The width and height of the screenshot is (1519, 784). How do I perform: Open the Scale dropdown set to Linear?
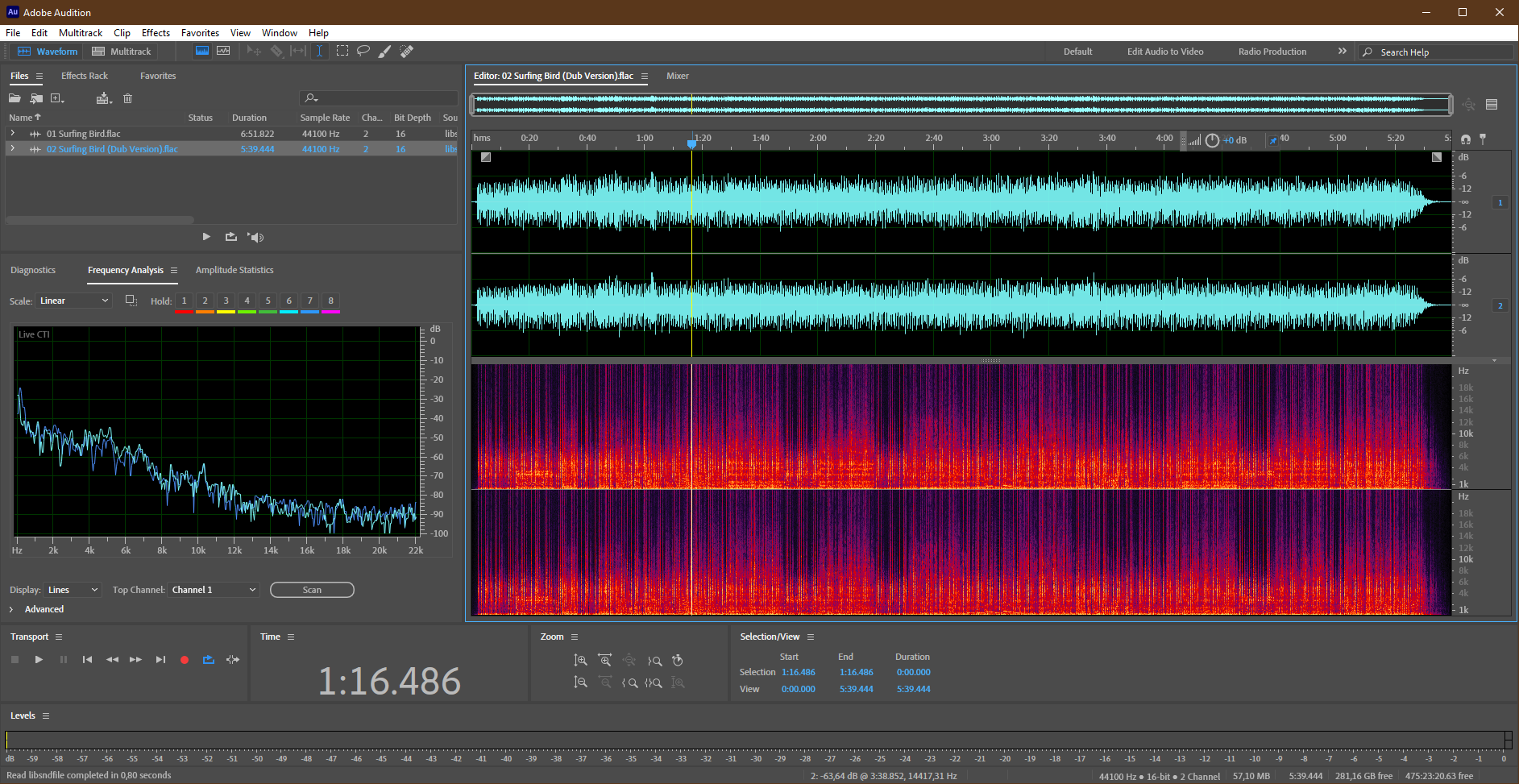(x=73, y=301)
